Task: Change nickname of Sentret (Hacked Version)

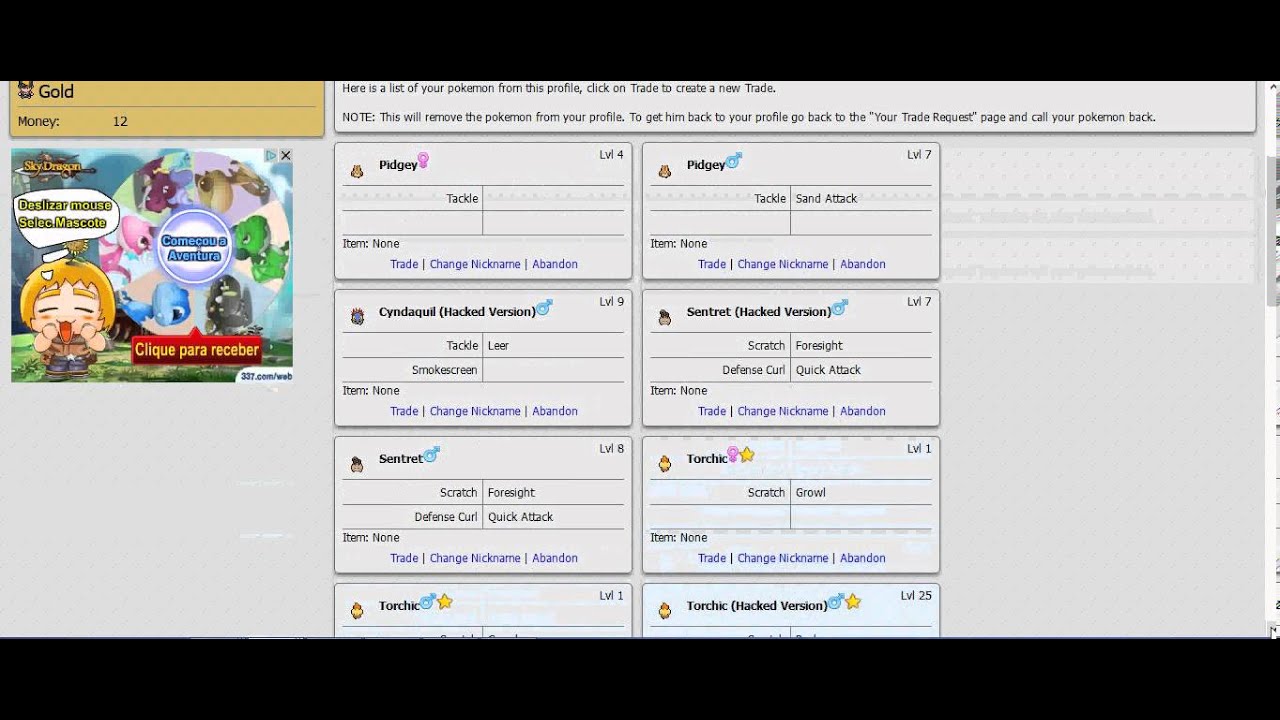Action: coord(783,411)
